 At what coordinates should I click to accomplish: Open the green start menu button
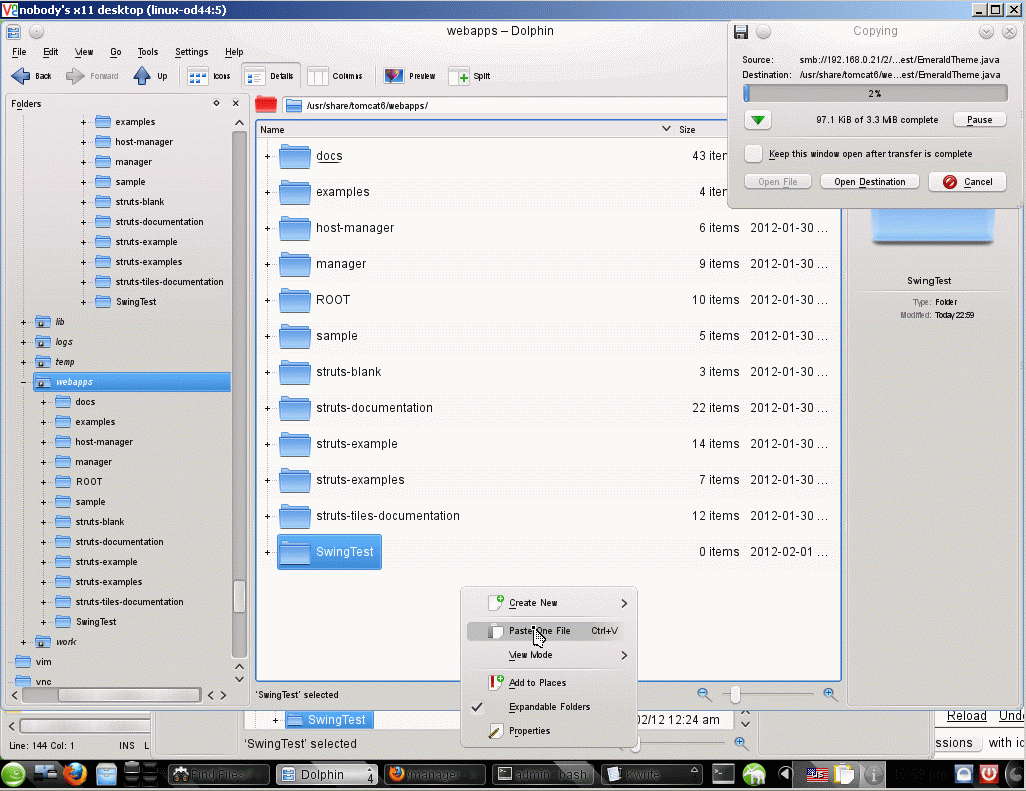tap(13, 775)
